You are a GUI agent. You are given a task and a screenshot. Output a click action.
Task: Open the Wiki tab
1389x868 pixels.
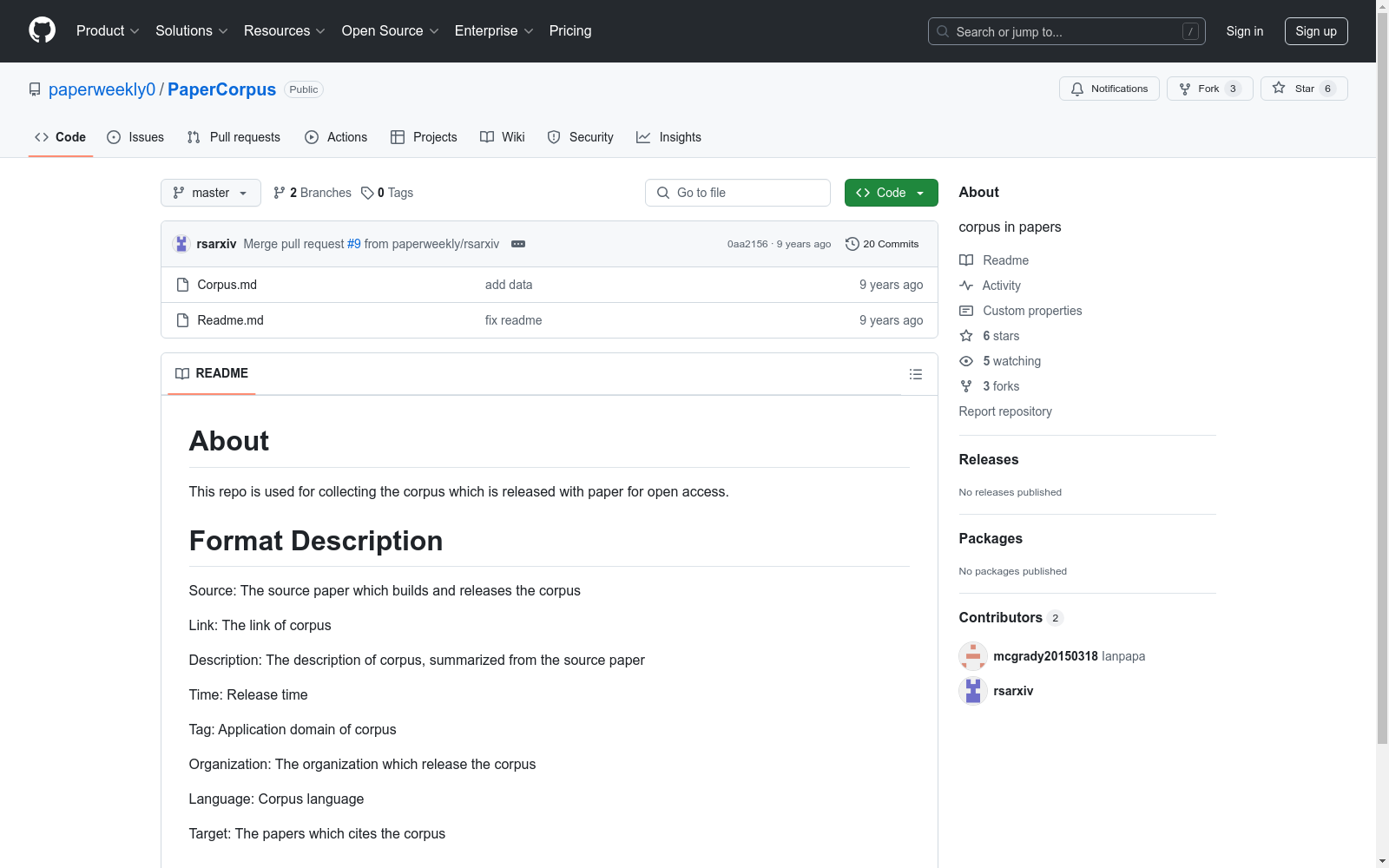click(503, 137)
